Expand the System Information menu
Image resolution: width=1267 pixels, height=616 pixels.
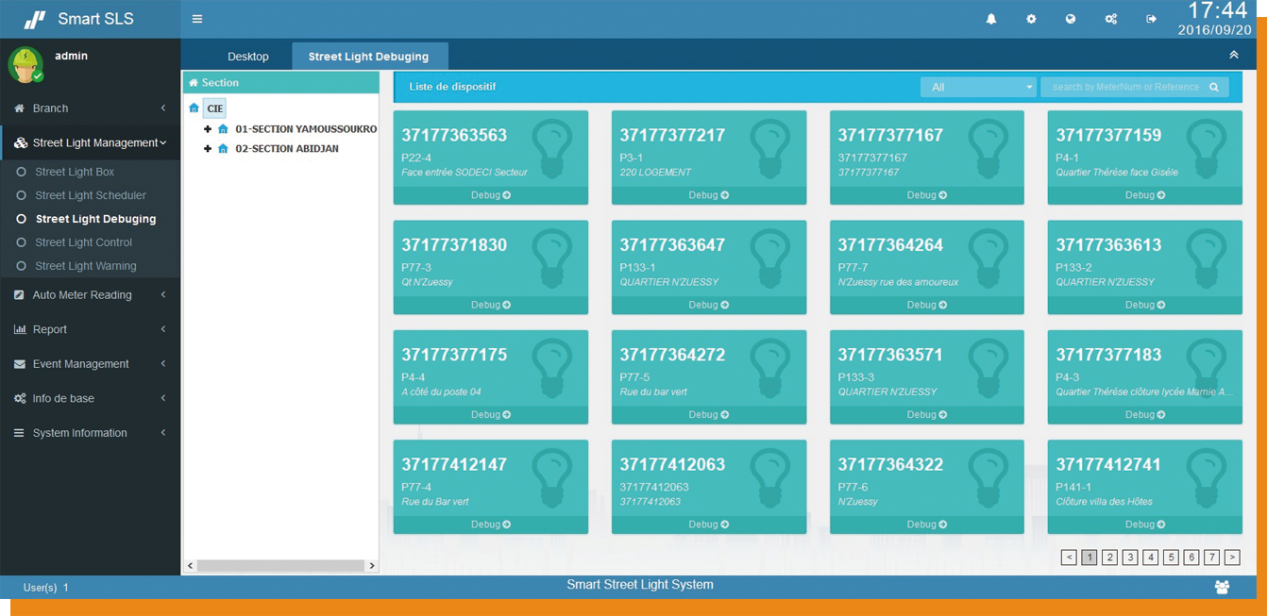coord(90,433)
